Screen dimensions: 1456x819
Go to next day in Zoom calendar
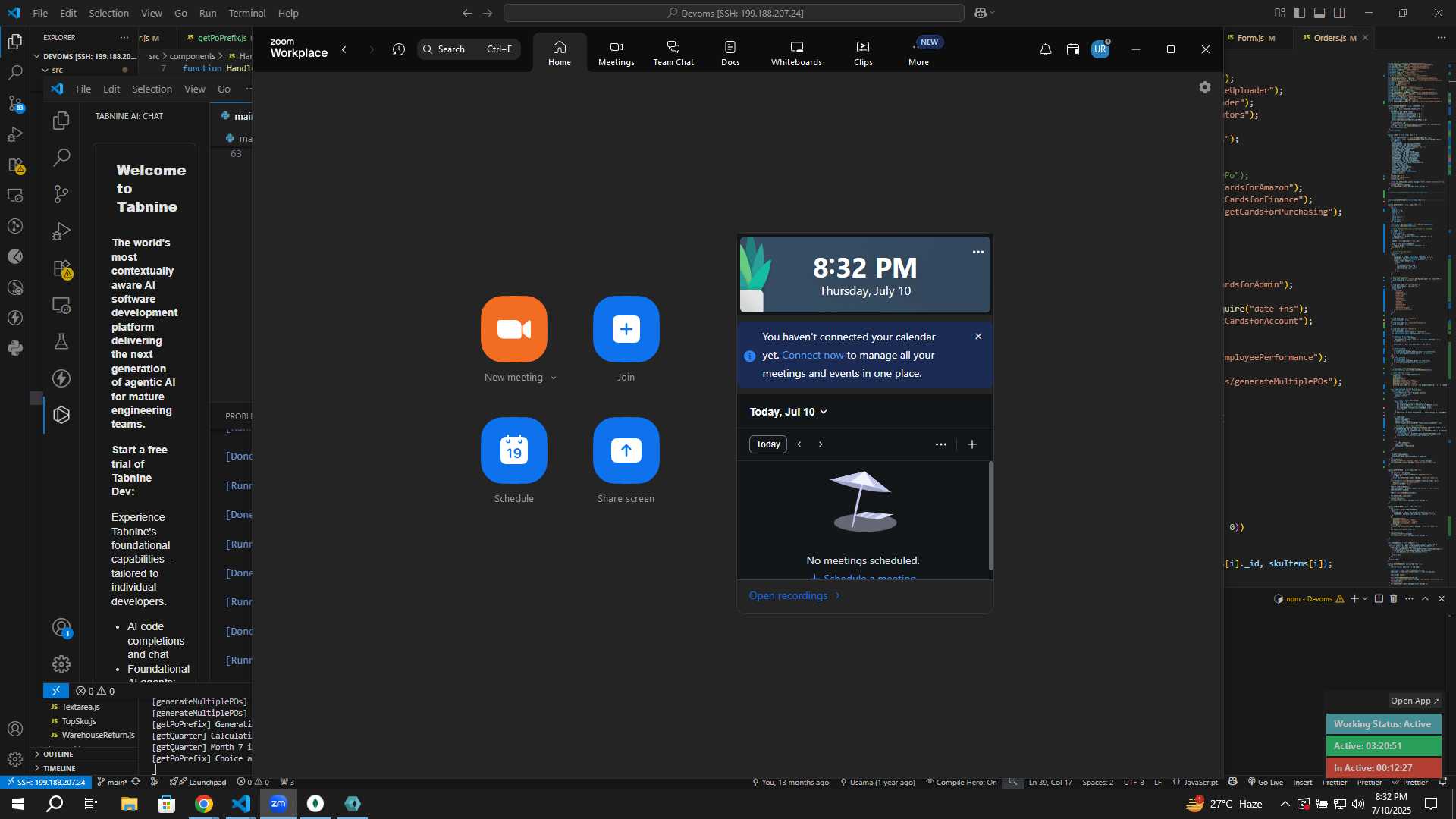(x=821, y=444)
